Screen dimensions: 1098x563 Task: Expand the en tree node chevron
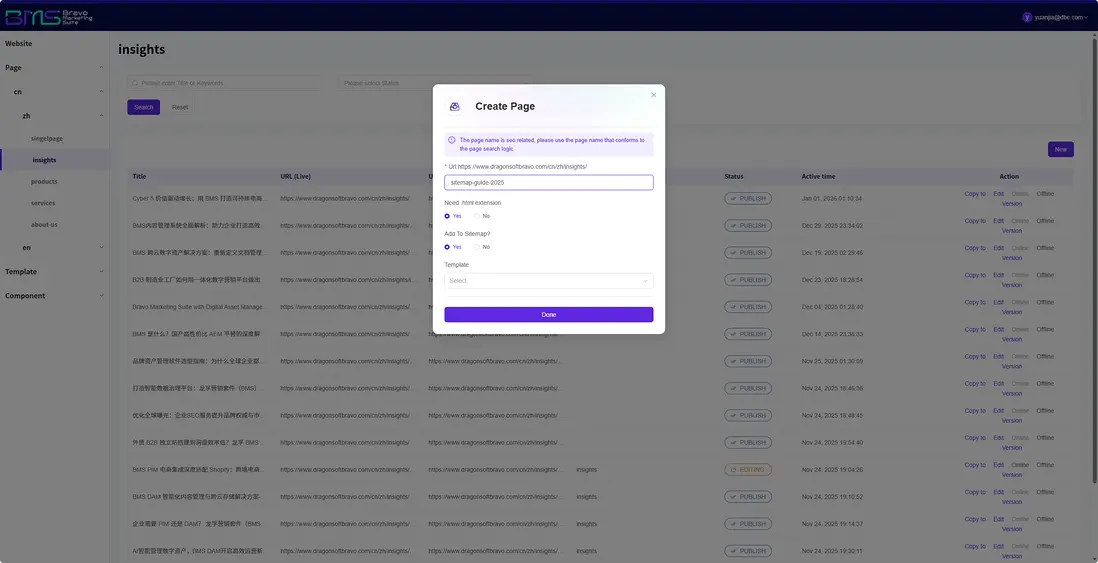101,247
